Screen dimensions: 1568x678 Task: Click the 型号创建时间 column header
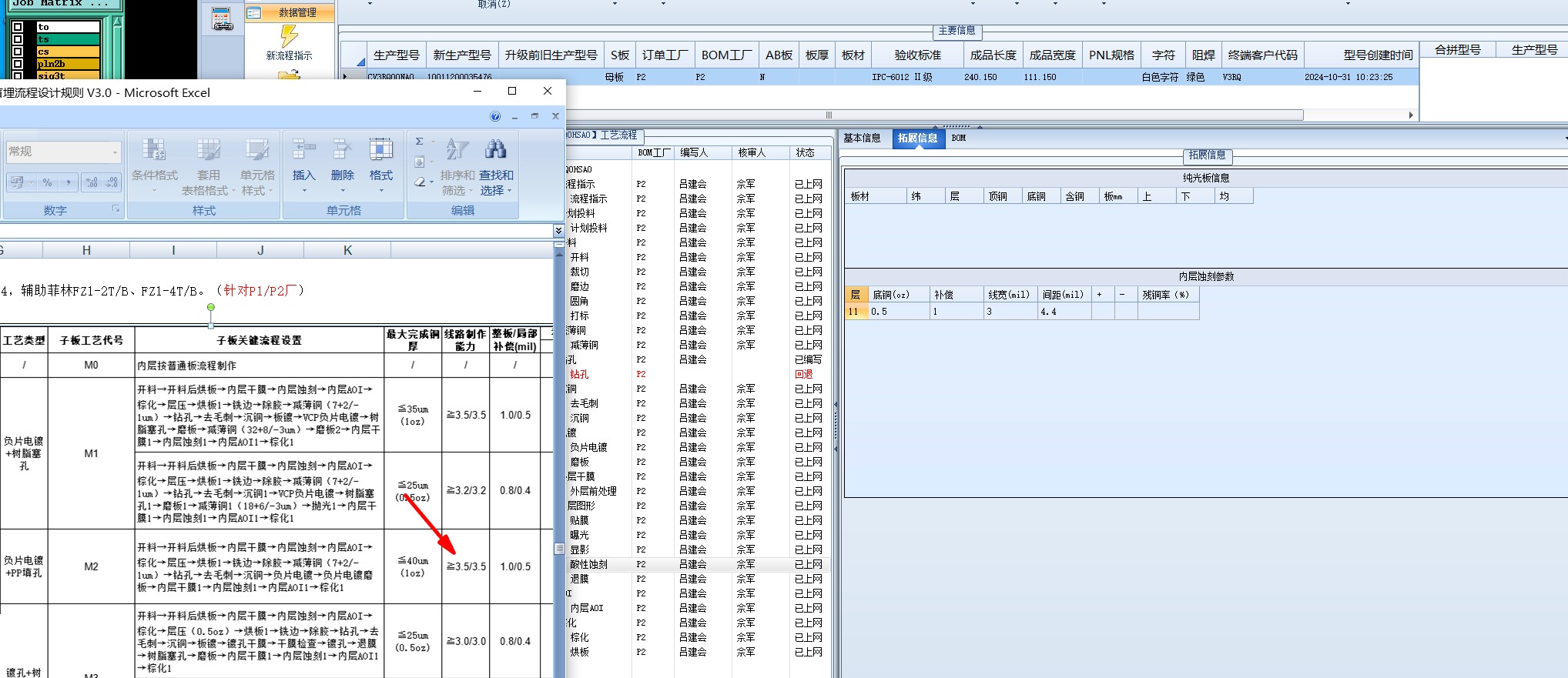click(x=1360, y=55)
